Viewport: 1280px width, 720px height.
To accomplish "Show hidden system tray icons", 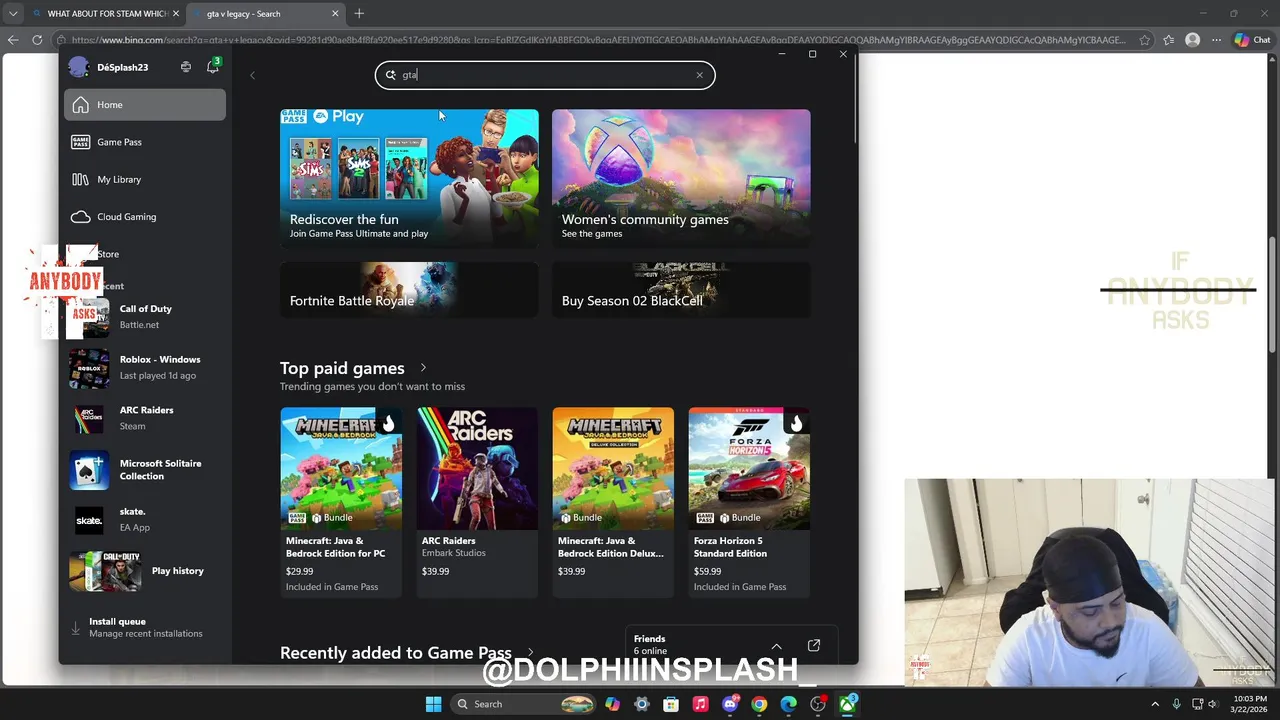I will 1155,704.
